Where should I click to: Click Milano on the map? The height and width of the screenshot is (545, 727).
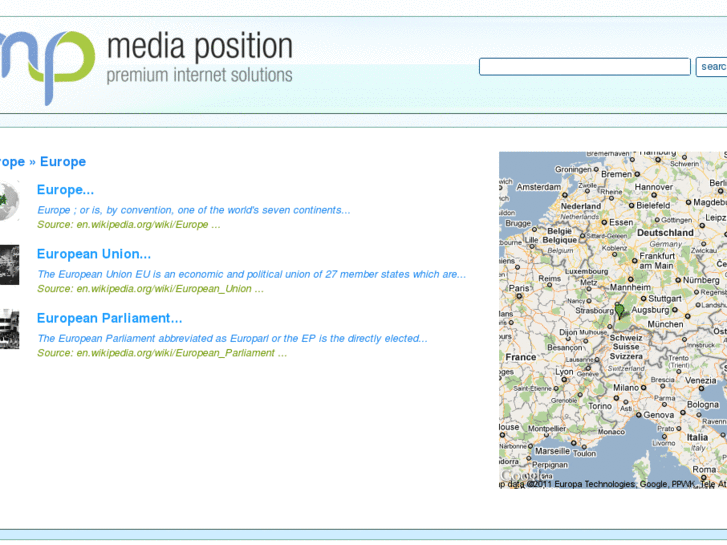pyautogui.click(x=626, y=387)
